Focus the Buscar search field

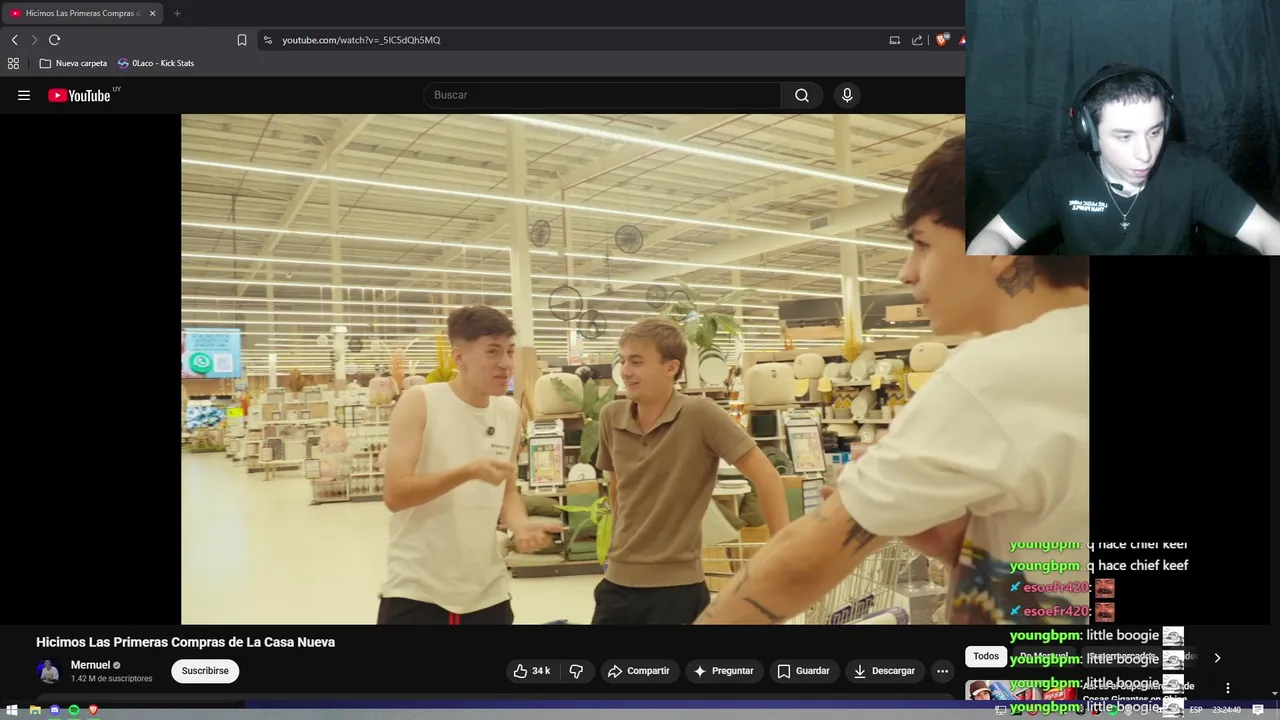tap(603, 95)
